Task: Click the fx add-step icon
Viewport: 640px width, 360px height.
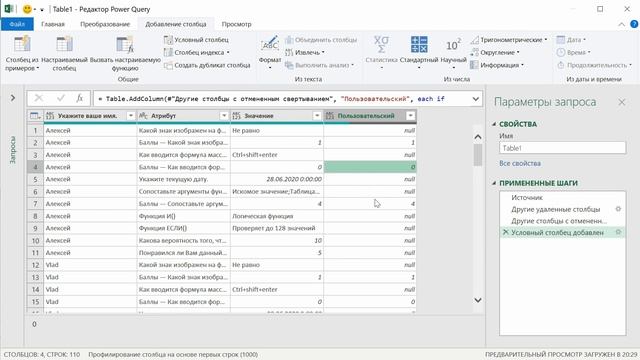Action: [x=80, y=98]
